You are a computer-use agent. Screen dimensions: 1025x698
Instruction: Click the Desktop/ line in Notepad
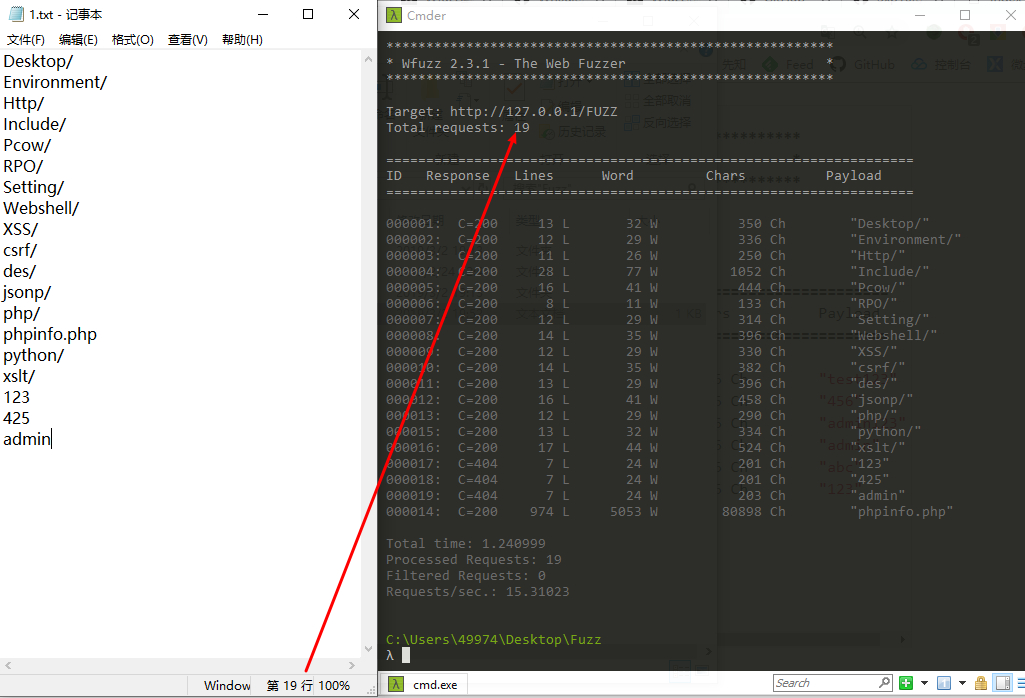click(38, 61)
